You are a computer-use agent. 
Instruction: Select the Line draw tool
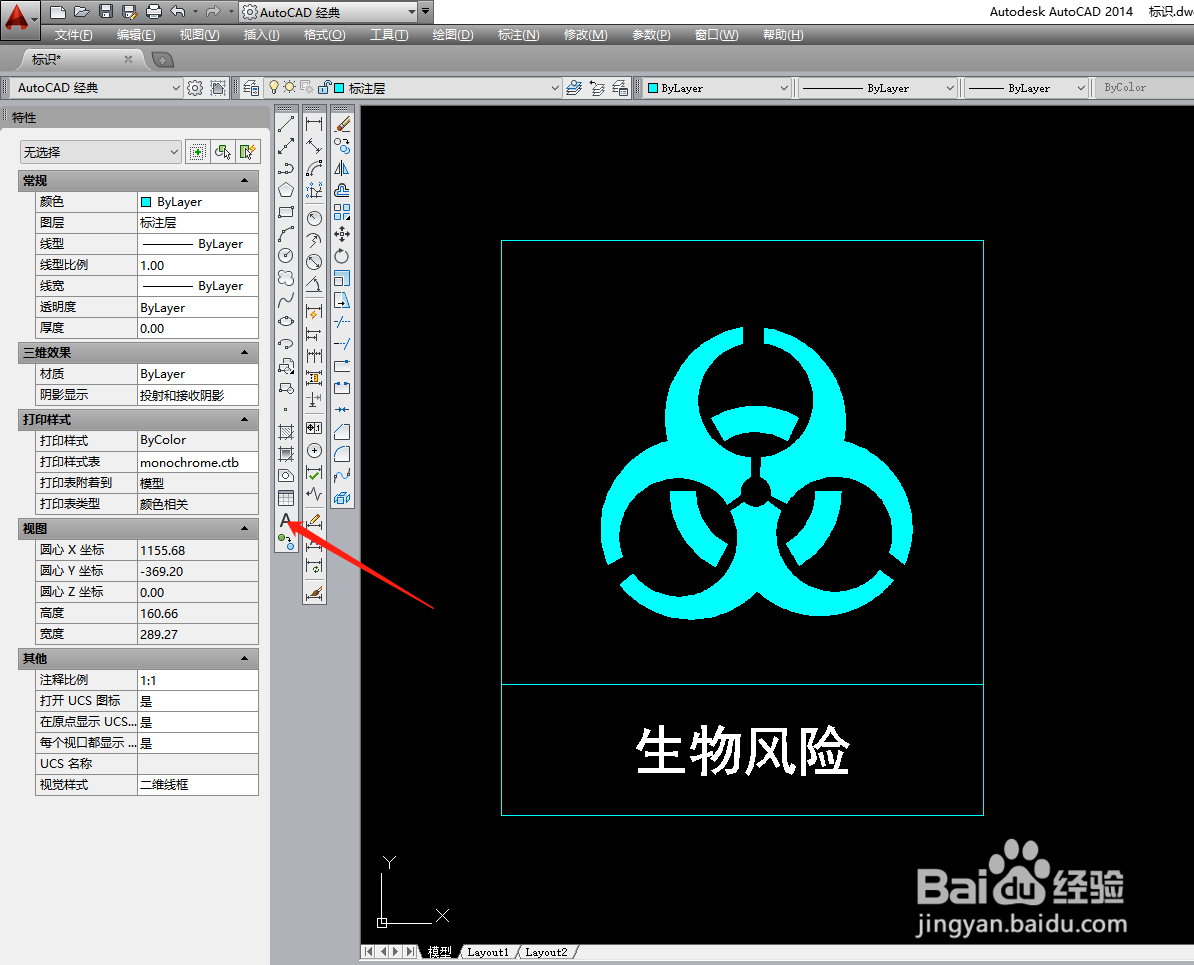point(286,124)
